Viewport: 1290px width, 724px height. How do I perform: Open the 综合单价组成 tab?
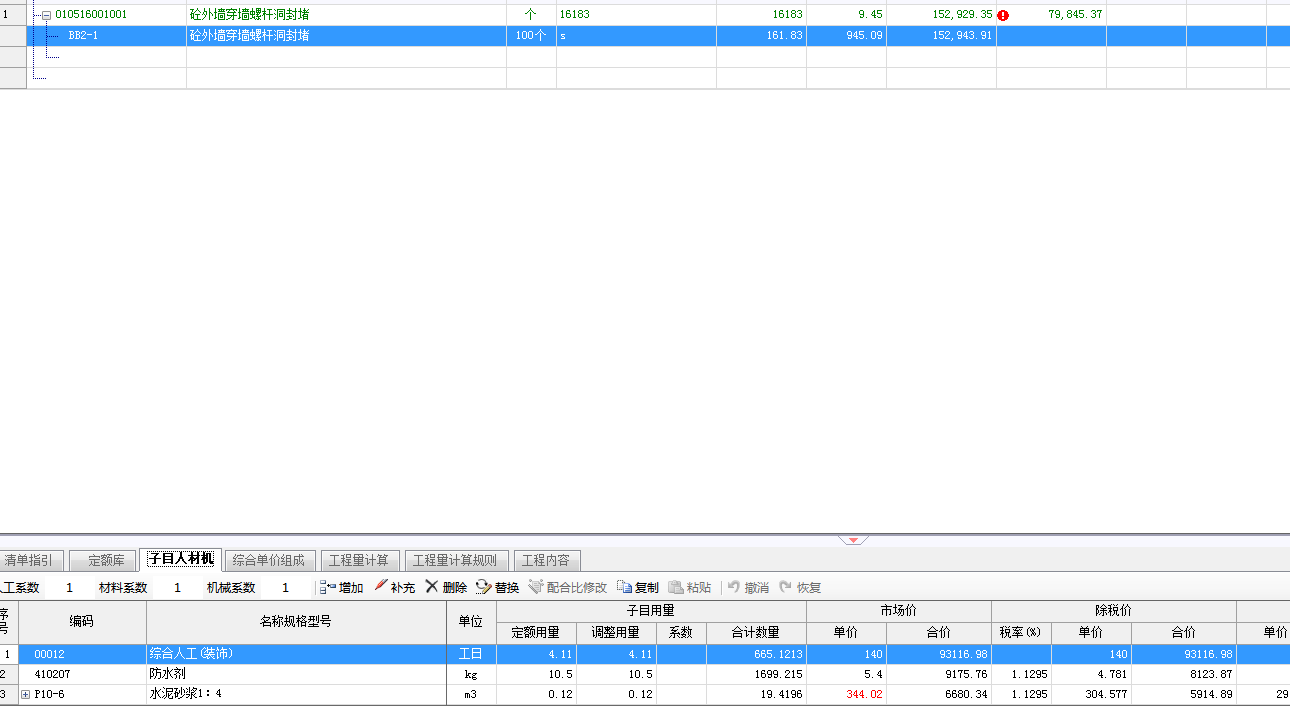click(x=269, y=560)
